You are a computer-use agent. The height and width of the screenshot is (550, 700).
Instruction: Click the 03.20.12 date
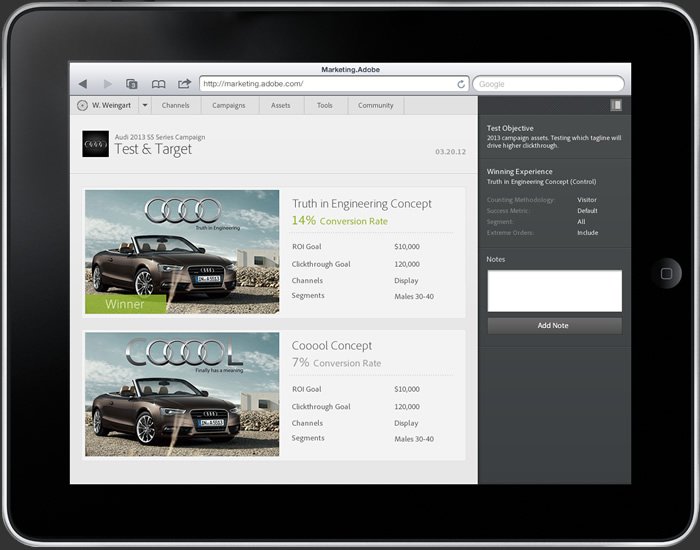click(x=450, y=152)
